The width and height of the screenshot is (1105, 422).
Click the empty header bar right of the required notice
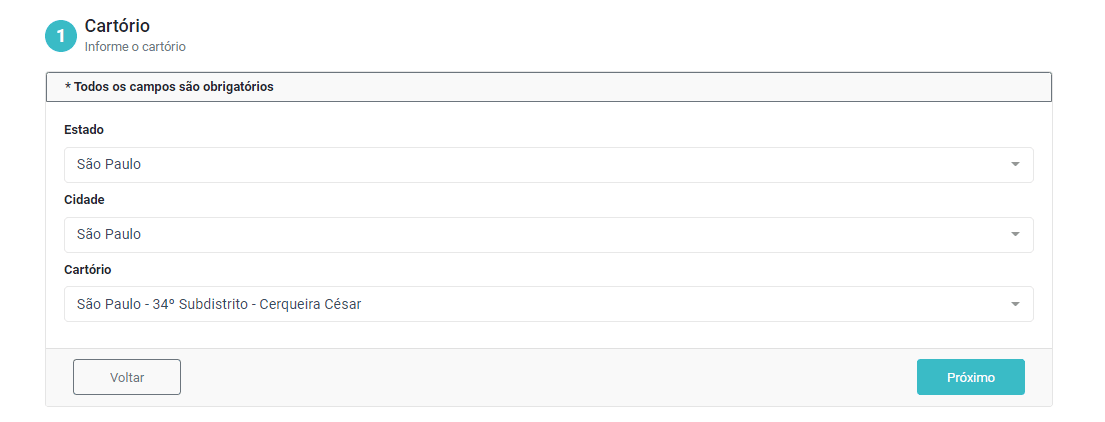[x=662, y=87]
